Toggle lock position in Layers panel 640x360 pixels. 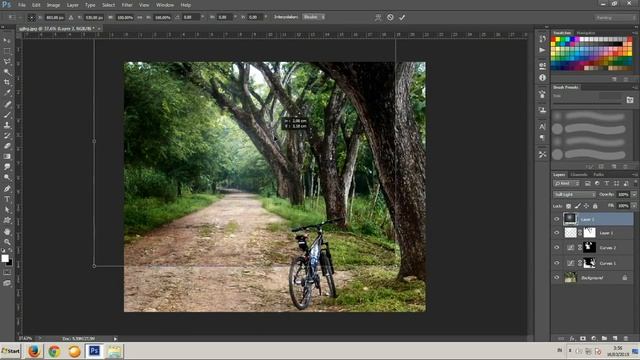click(x=586, y=206)
